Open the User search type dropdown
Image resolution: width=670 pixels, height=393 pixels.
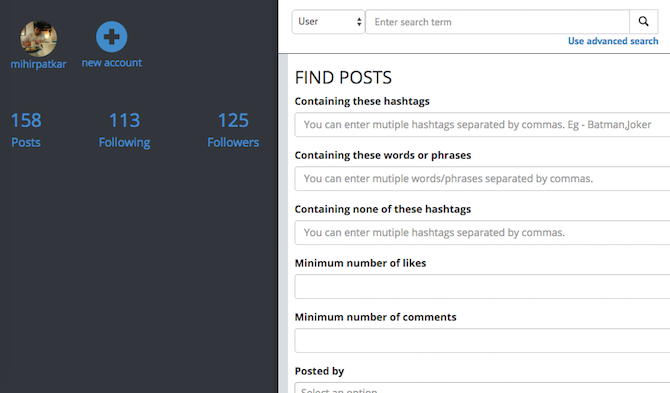tap(328, 21)
